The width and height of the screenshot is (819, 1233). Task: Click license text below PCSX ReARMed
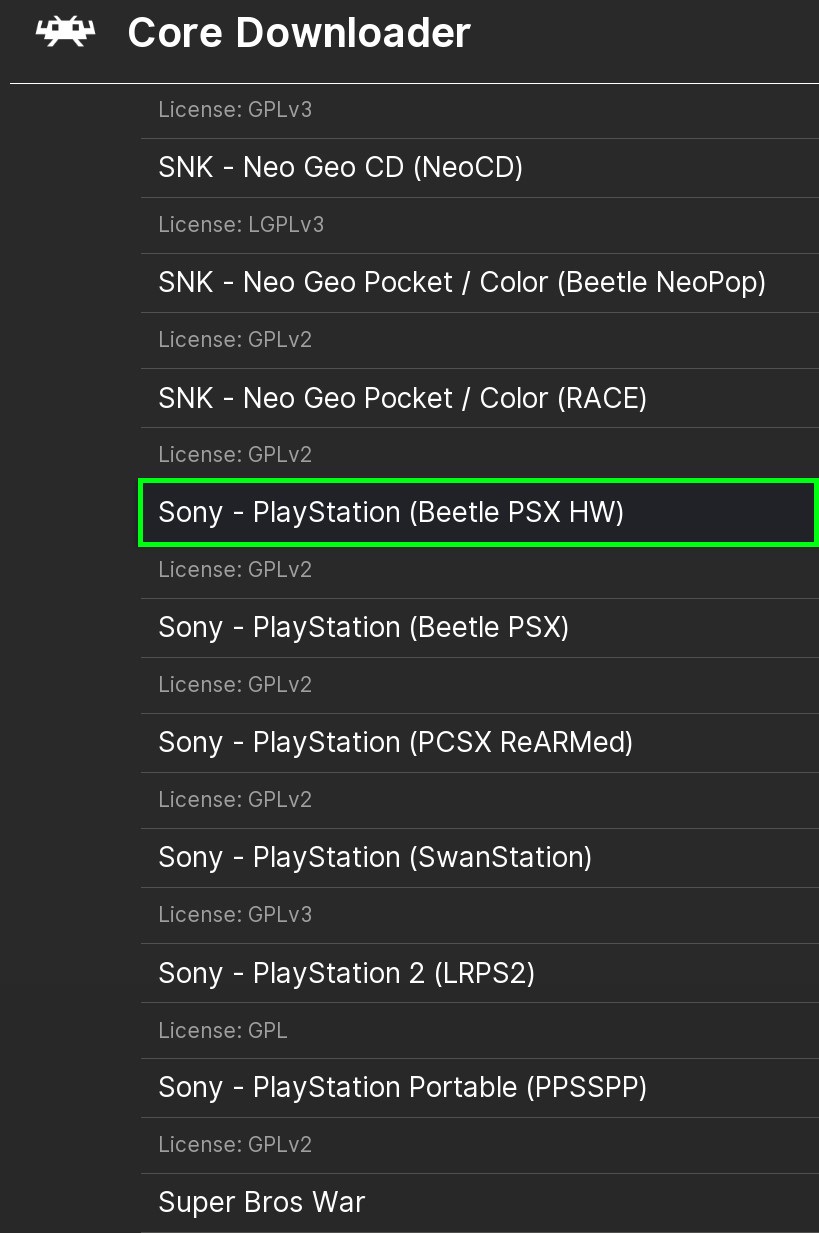pyautogui.click(x=235, y=800)
